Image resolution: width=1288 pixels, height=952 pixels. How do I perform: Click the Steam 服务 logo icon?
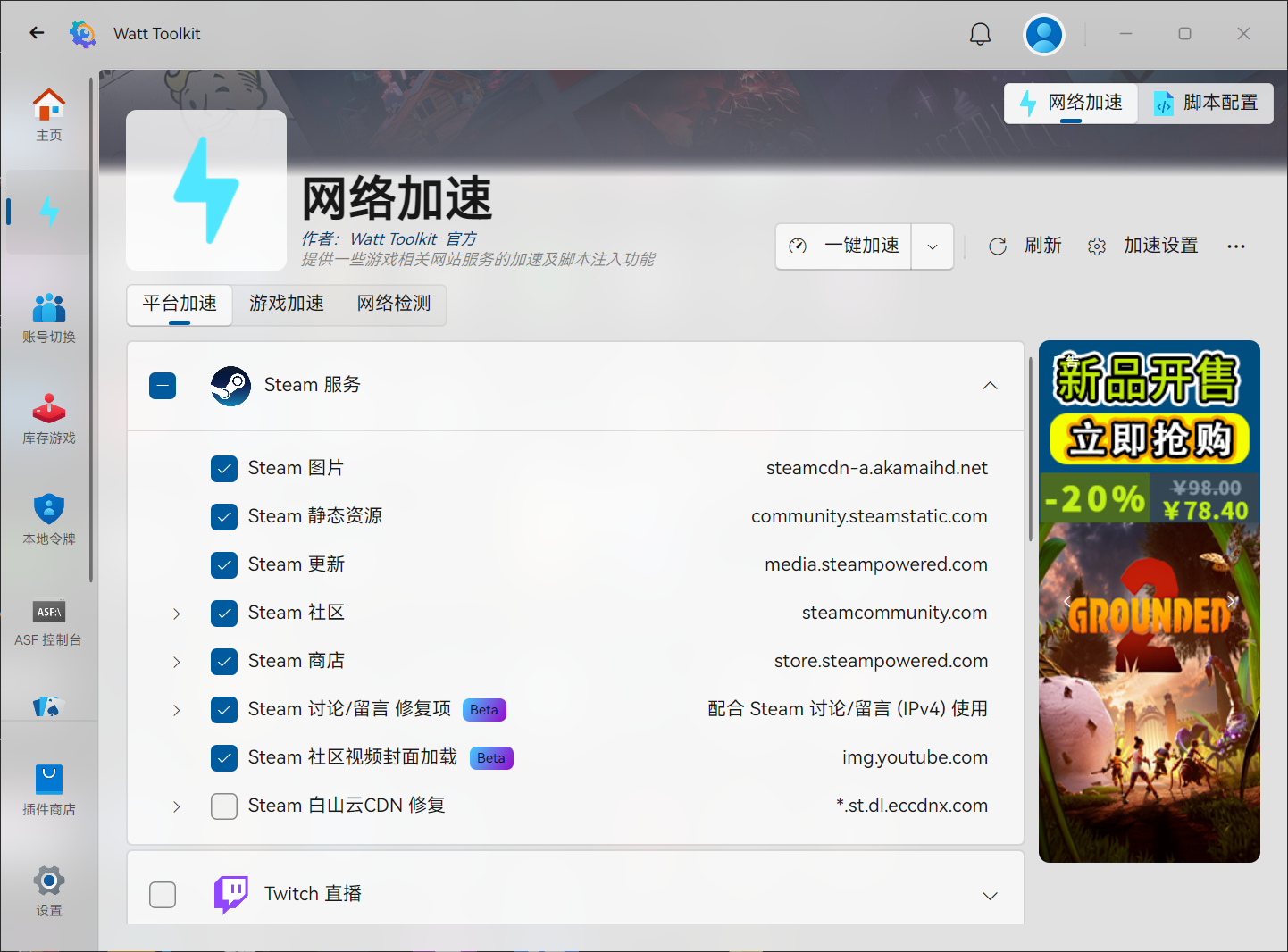point(230,386)
